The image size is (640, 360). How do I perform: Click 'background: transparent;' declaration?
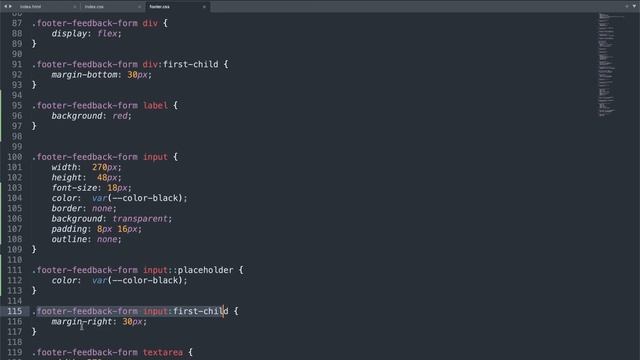(x=112, y=219)
